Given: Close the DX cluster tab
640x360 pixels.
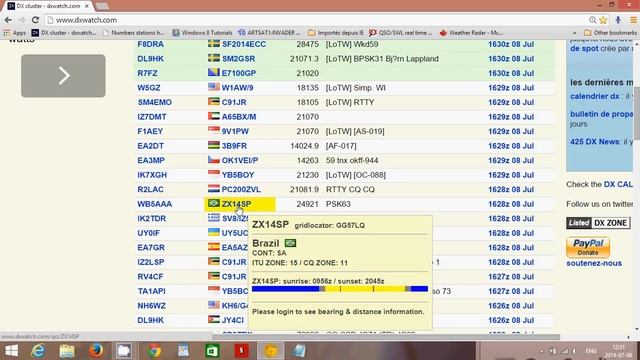Looking at the screenshot, I should [x=87, y=6].
